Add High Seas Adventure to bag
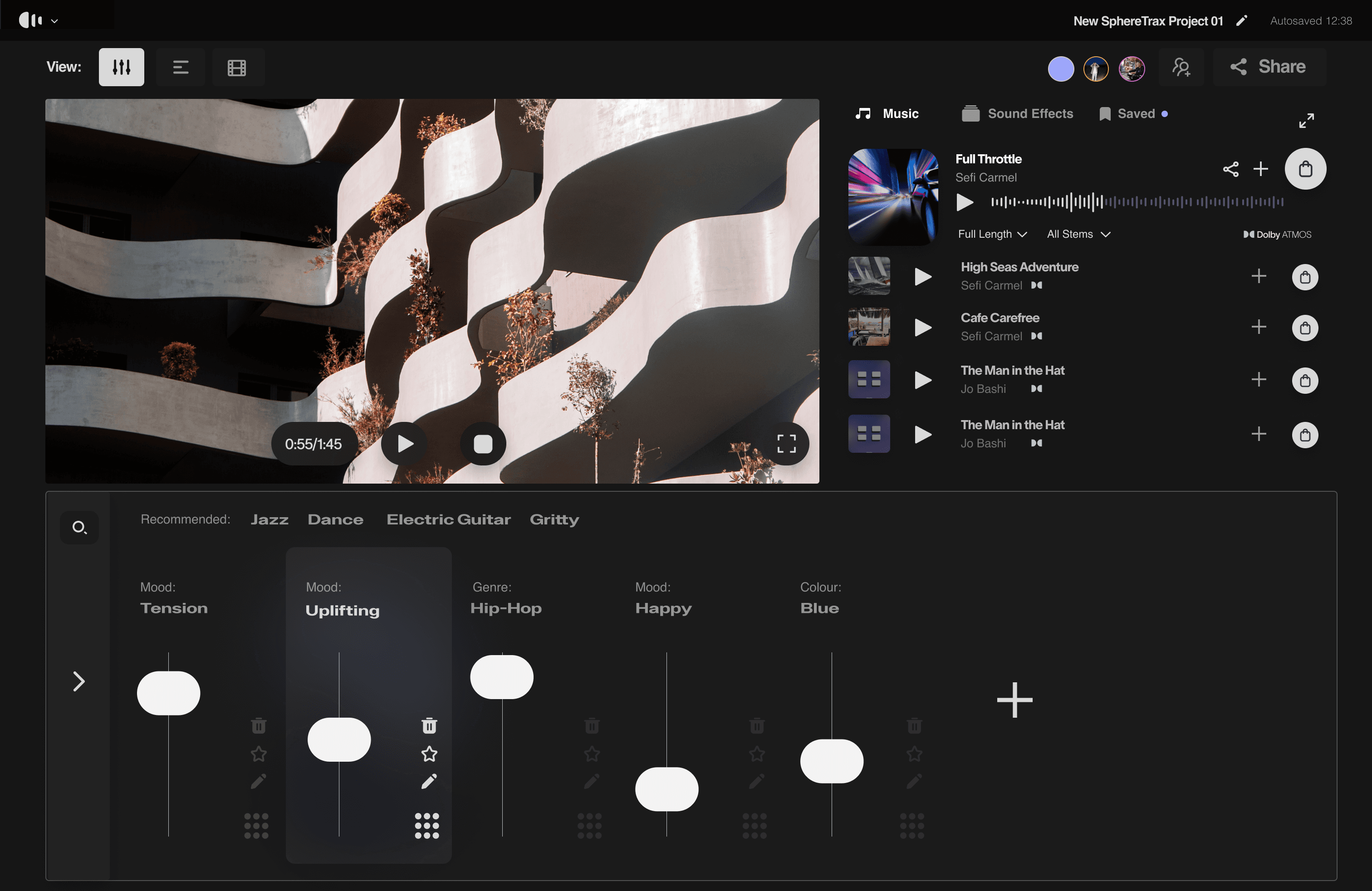The image size is (1372, 891). click(1304, 277)
